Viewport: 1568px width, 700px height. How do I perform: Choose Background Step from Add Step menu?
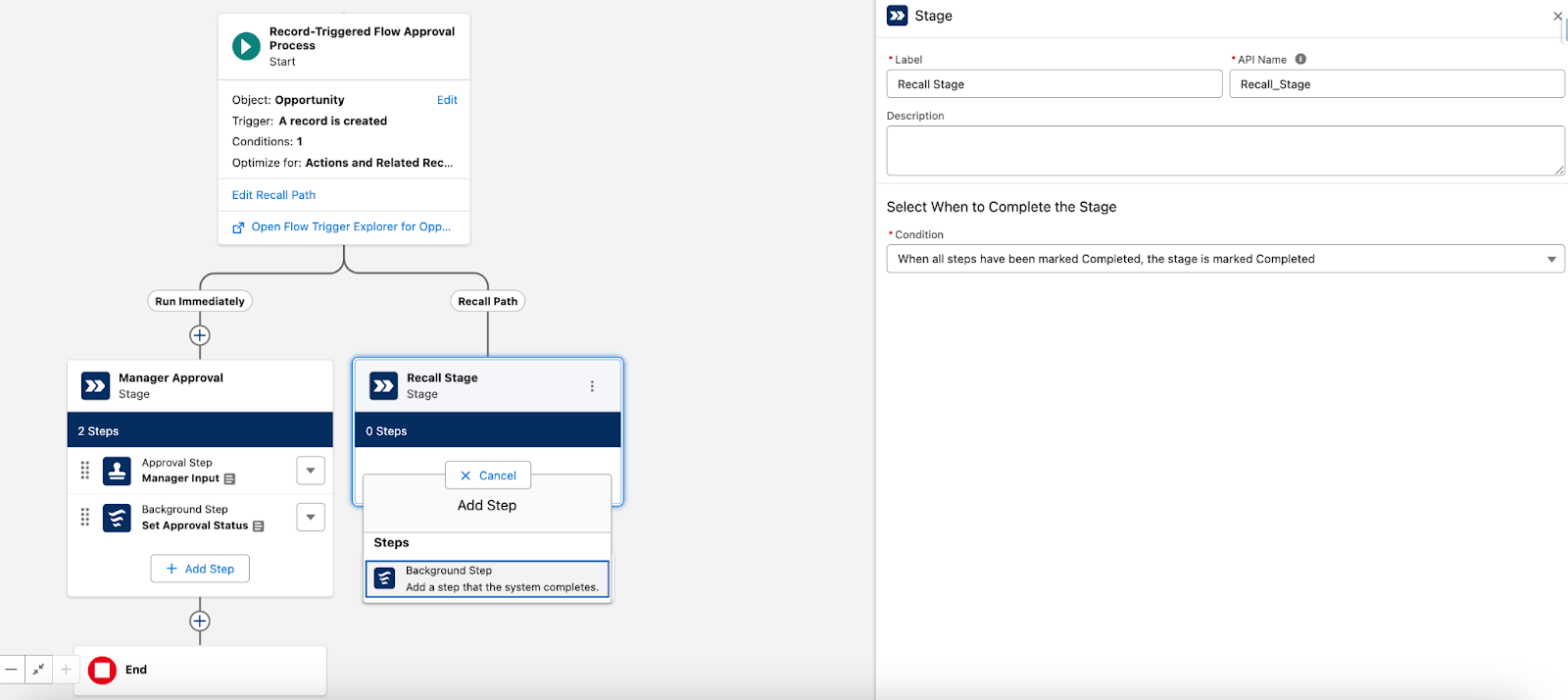[x=488, y=578]
